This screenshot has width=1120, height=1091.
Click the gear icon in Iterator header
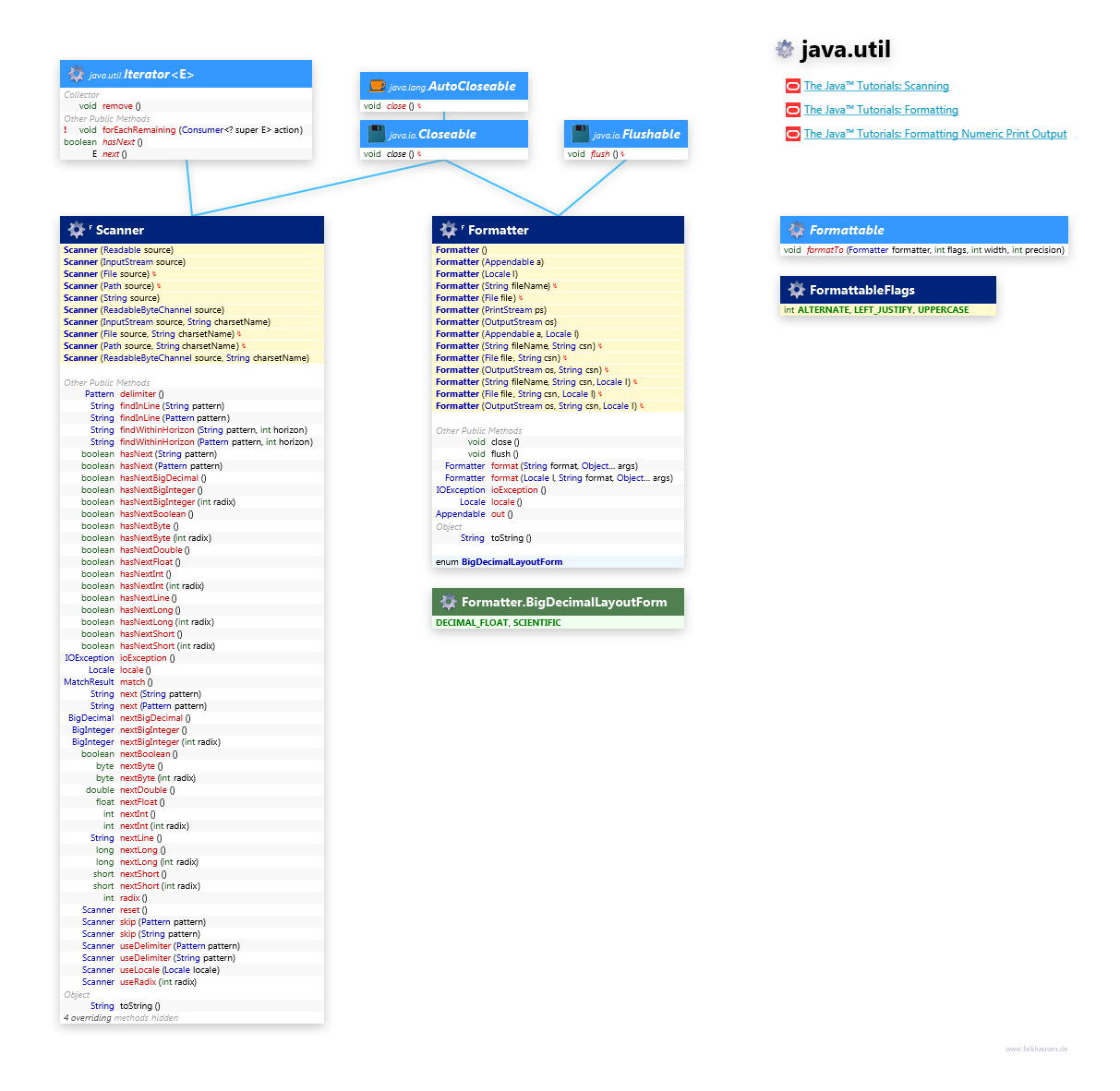(x=77, y=75)
